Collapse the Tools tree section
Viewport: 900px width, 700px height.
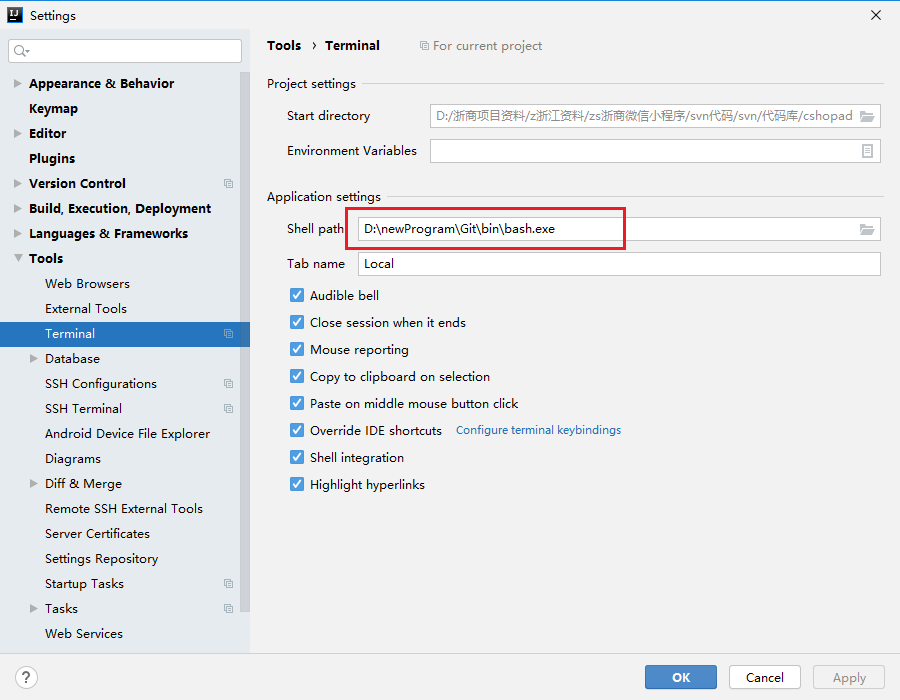[x=18, y=259]
